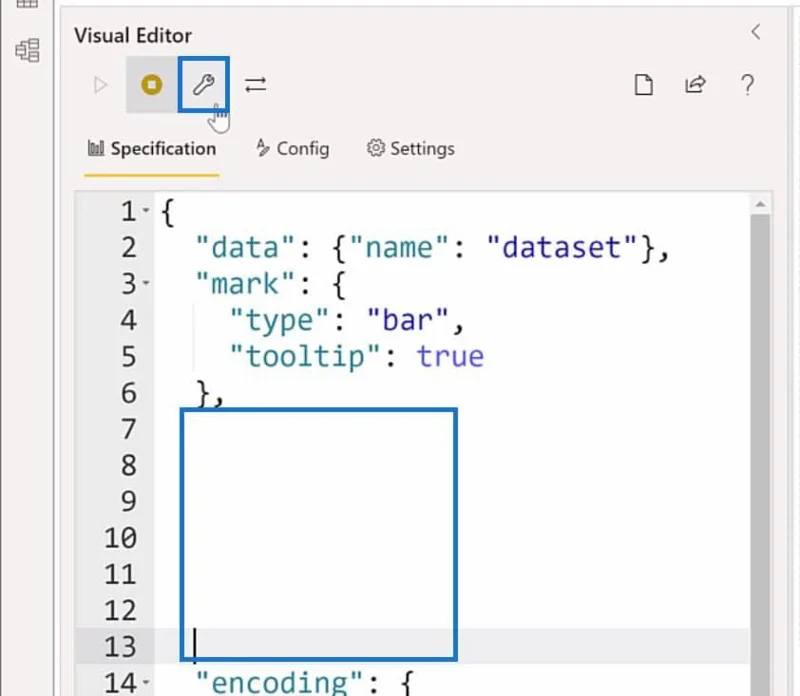The width and height of the screenshot is (800, 696).
Task: Click the editor scrollbar up arrow
Action: 760,205
